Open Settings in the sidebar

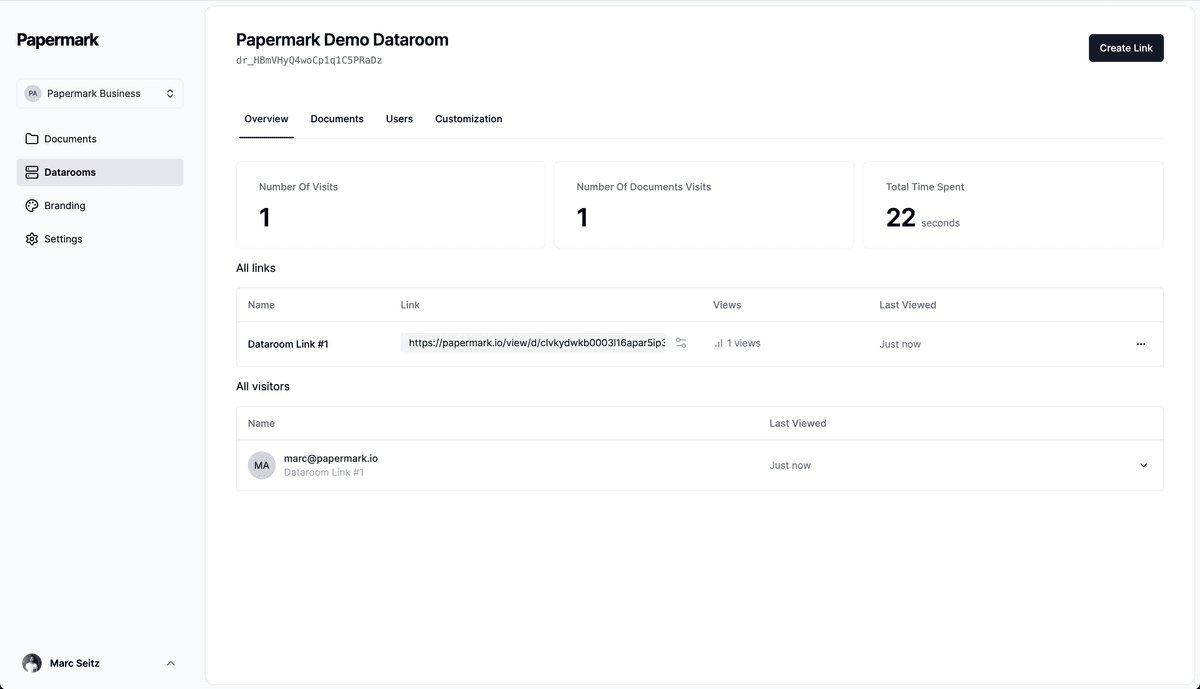(x=100, y=239)
